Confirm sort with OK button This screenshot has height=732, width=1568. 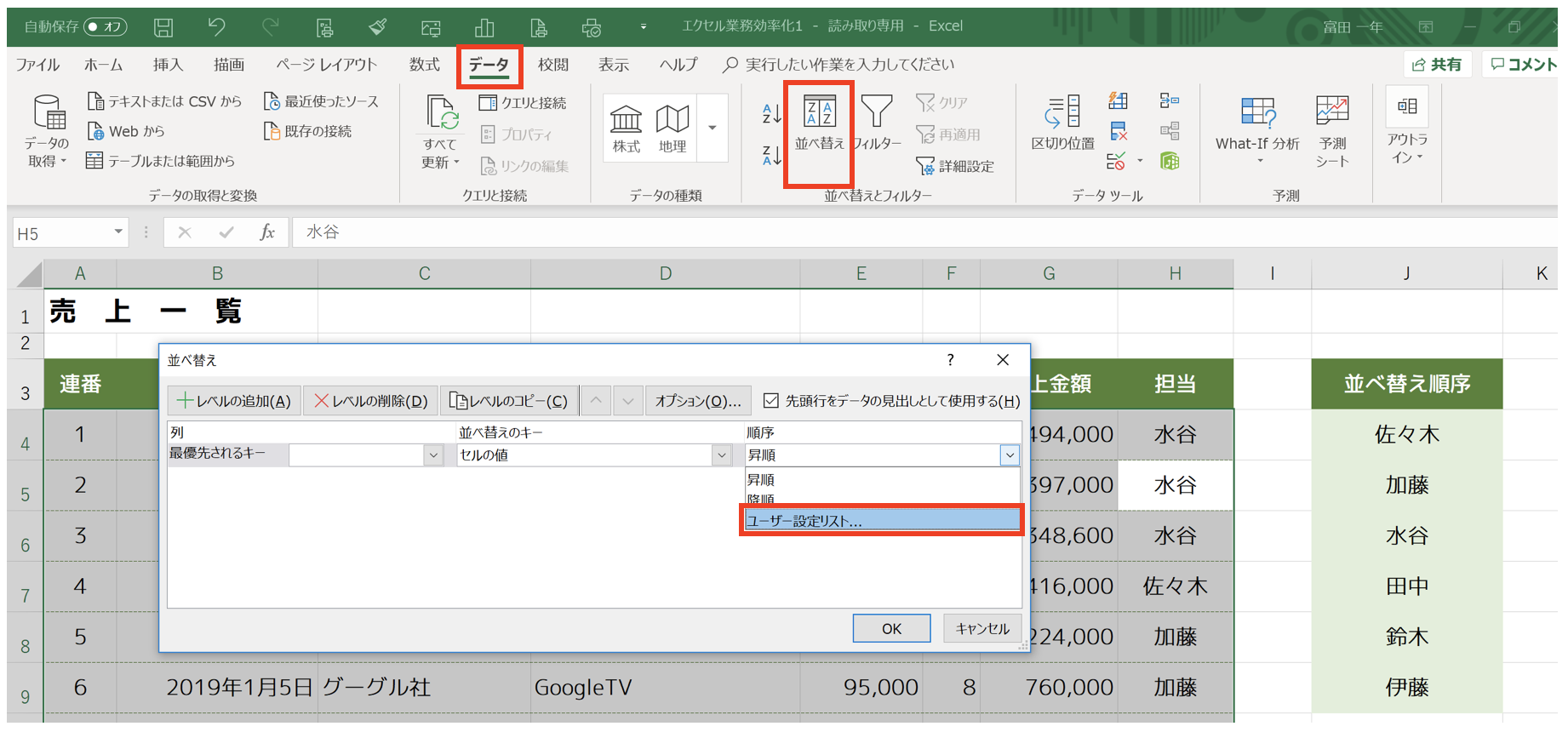click(891, 628)
